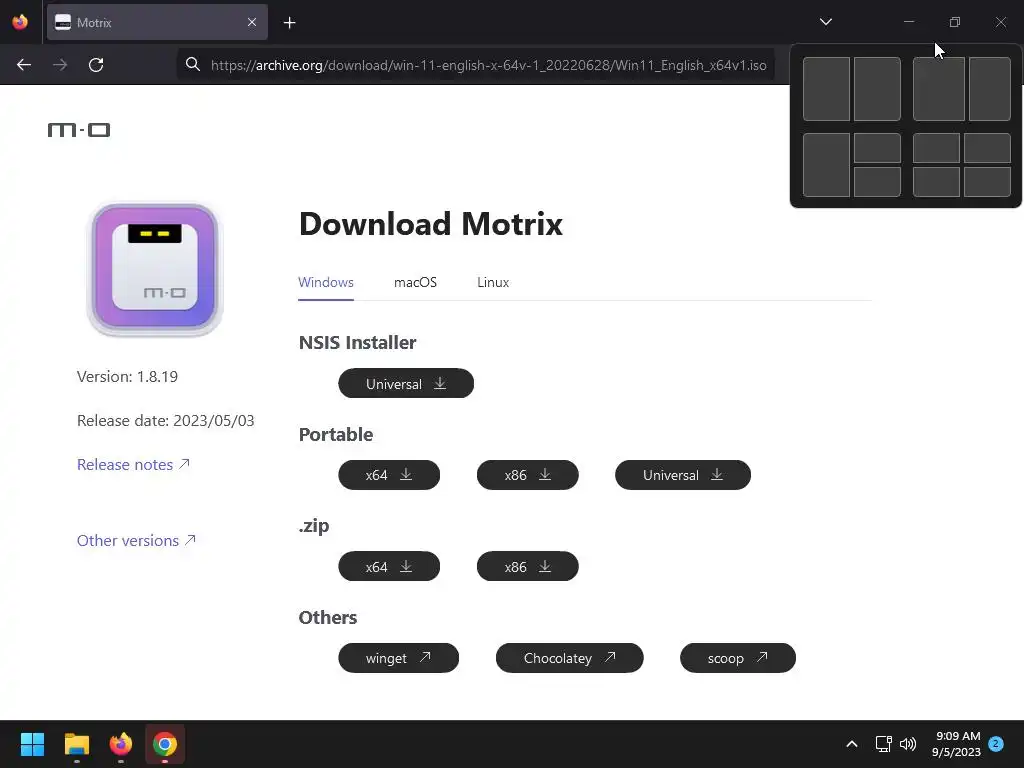Screen dimensions: 1024x768
Task: Open the clock showing 9:09 AM
Action: [957, 744]
